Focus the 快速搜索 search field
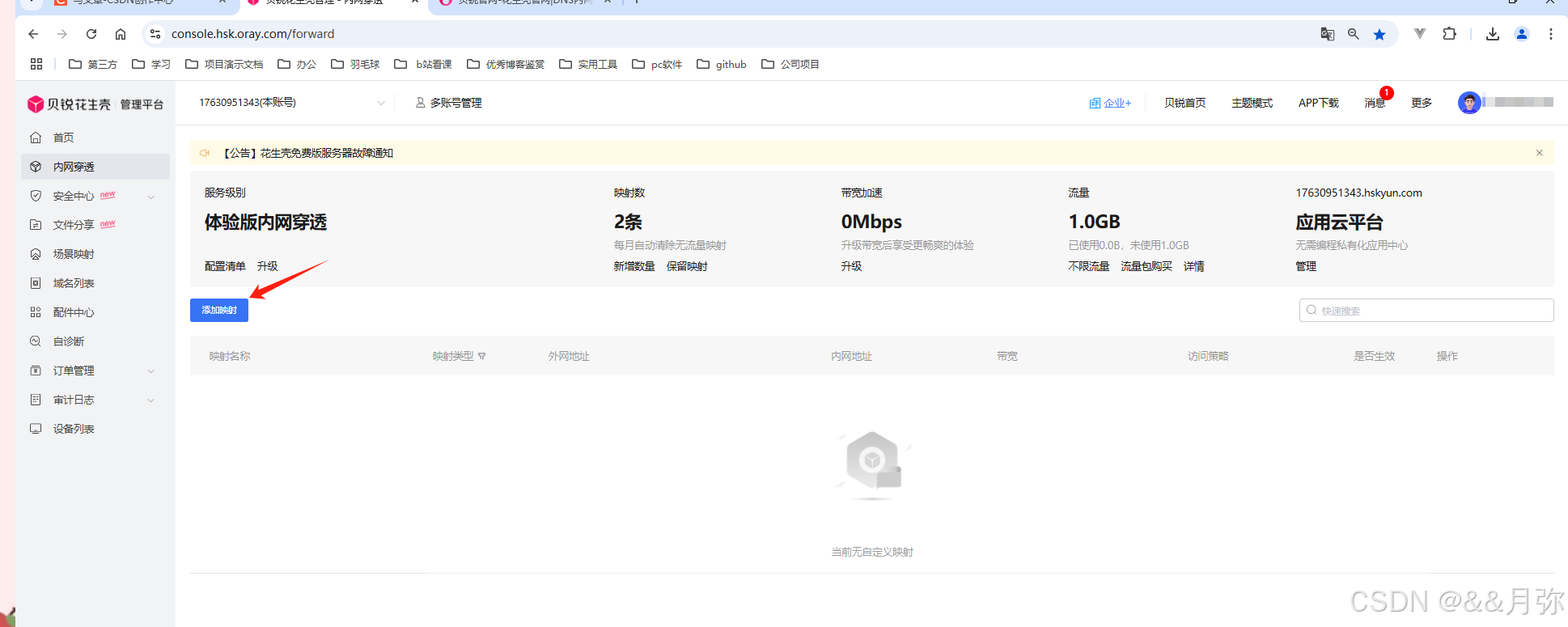 click(1426, 311)
